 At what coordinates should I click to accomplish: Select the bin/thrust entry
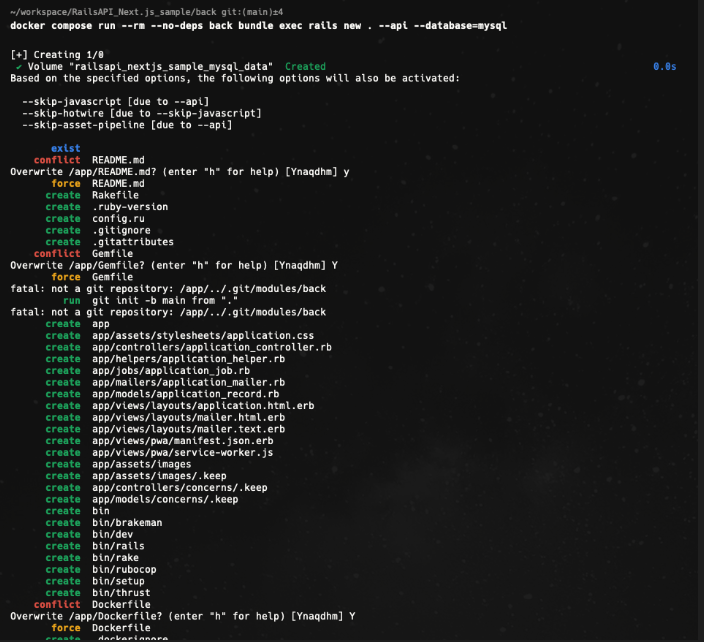[121, 593]
